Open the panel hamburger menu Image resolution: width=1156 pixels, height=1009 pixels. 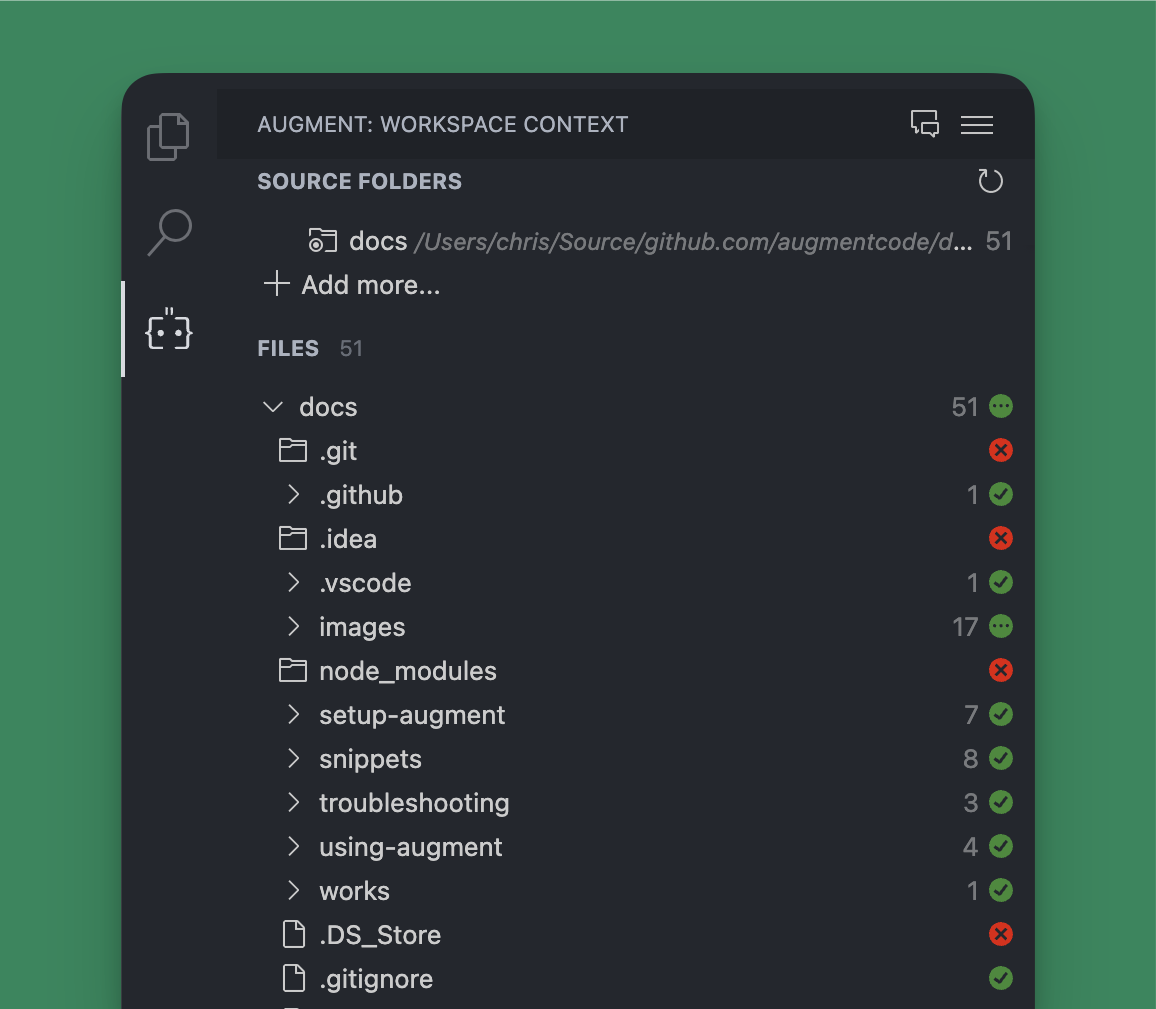point(976,124)
